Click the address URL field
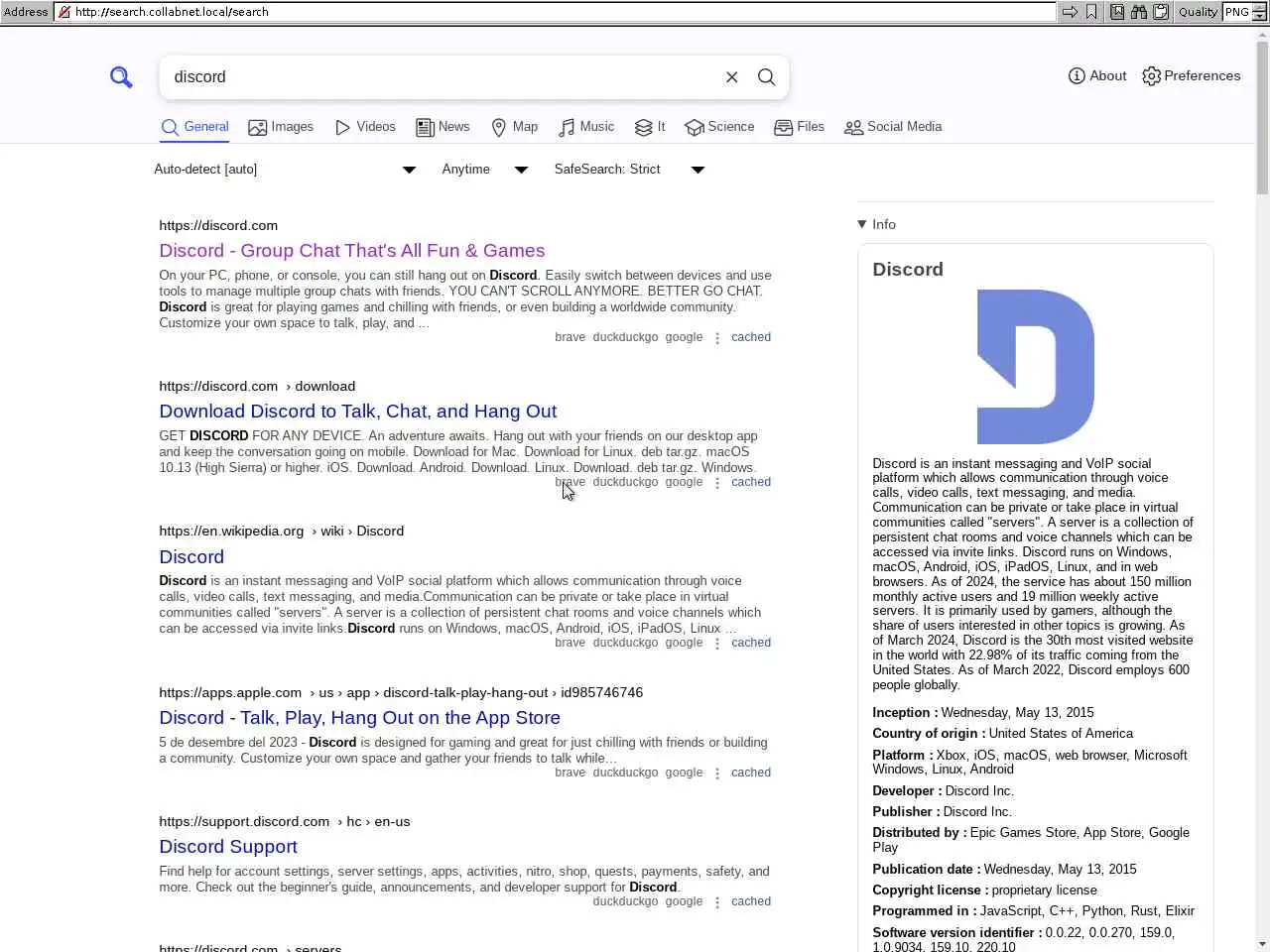1270x952 pixels. coord(556,12)
